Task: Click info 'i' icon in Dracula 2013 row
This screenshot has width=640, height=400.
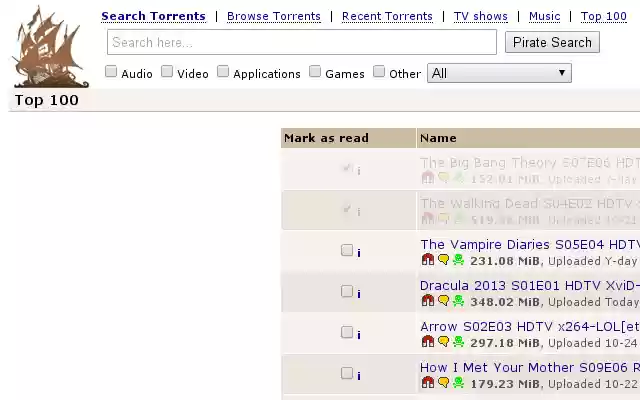Action: pyautogui.click(x=359, y=294)
